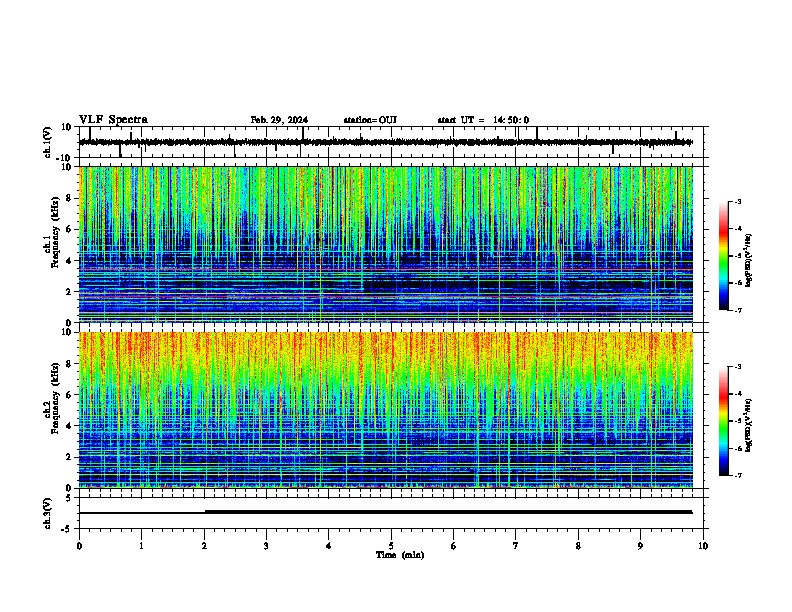Click the ch.3(V) black signal bar
Image resolution: width=792 pixels, height=612 pixels.
(385, 512)
